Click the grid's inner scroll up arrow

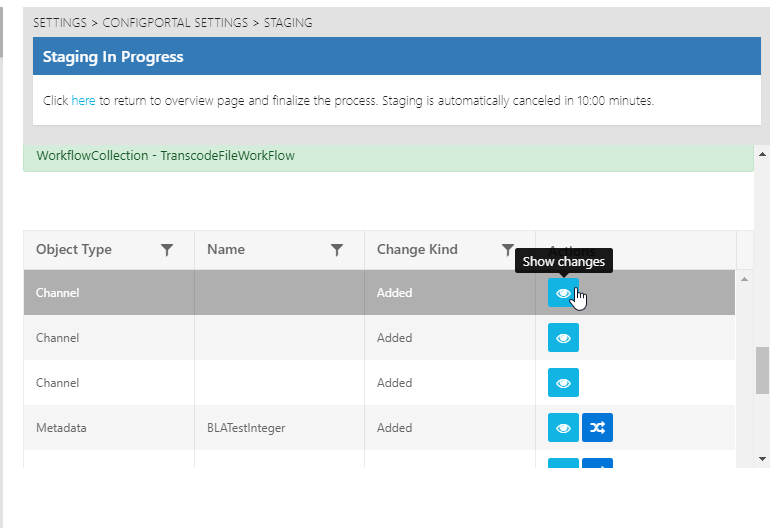point(743,278)
